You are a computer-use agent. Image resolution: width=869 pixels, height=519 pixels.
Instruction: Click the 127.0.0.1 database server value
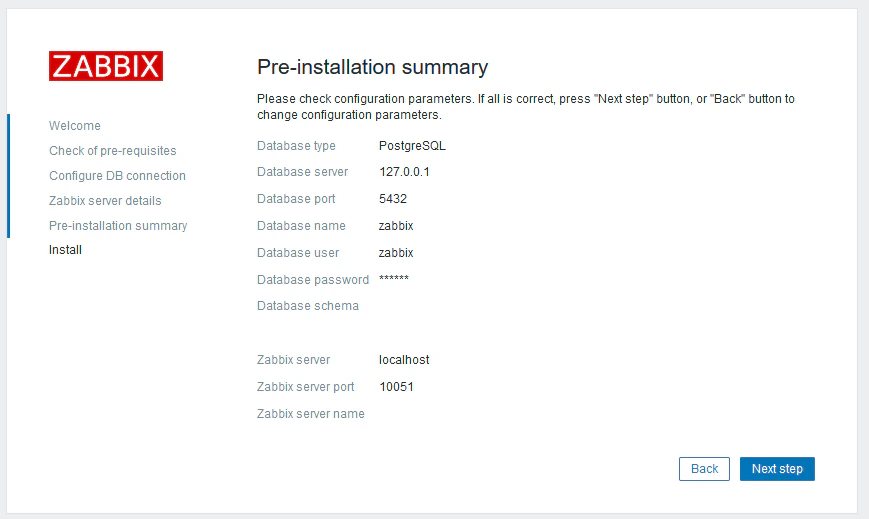click(x=405, y=172)
